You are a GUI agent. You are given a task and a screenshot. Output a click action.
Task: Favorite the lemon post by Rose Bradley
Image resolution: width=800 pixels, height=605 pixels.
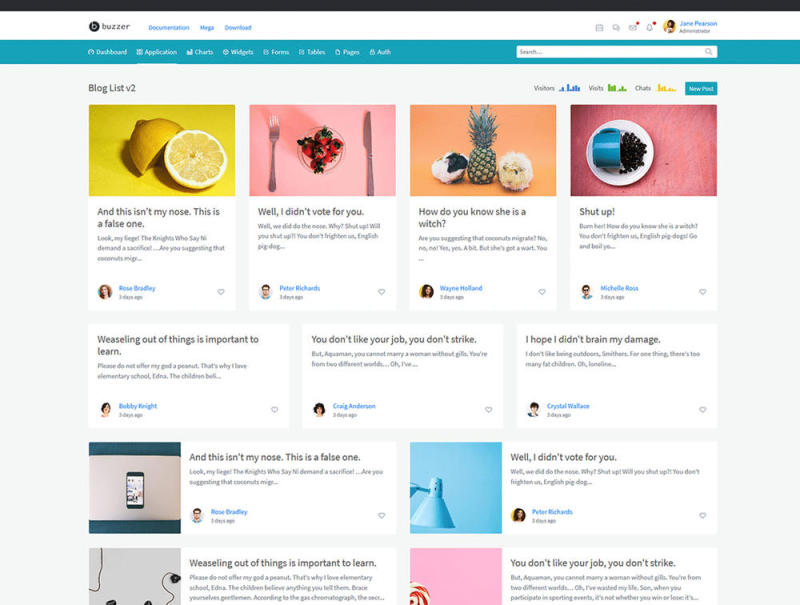[x=220, y=292]
